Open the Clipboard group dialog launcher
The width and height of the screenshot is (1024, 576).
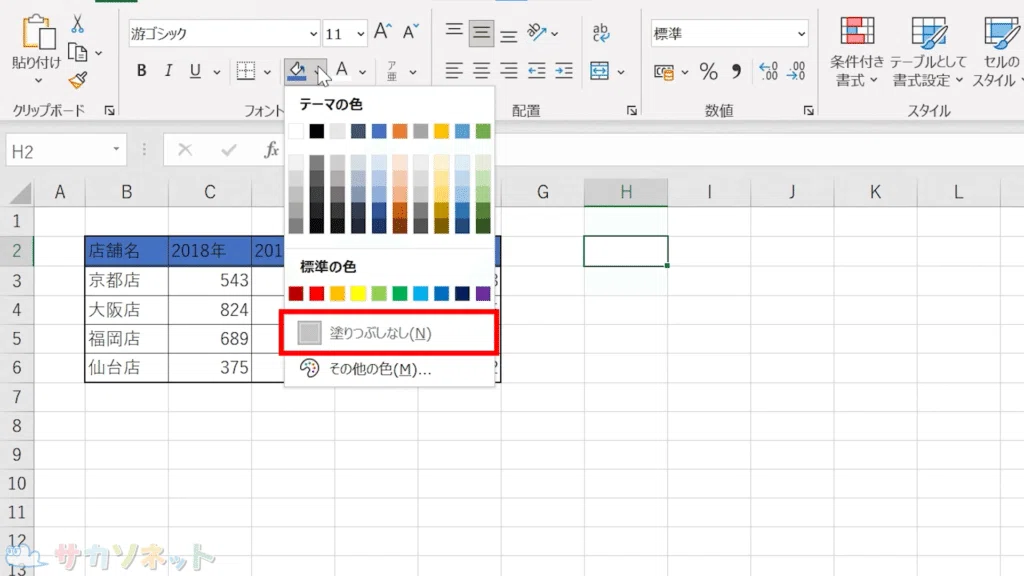click(x=110, y=111)
